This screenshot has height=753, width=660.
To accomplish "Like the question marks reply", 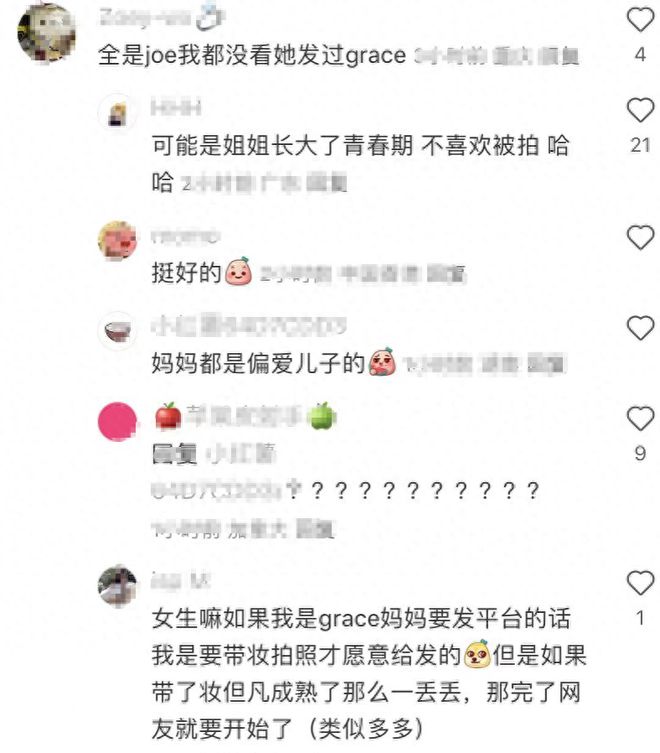I will coord(640,418).
